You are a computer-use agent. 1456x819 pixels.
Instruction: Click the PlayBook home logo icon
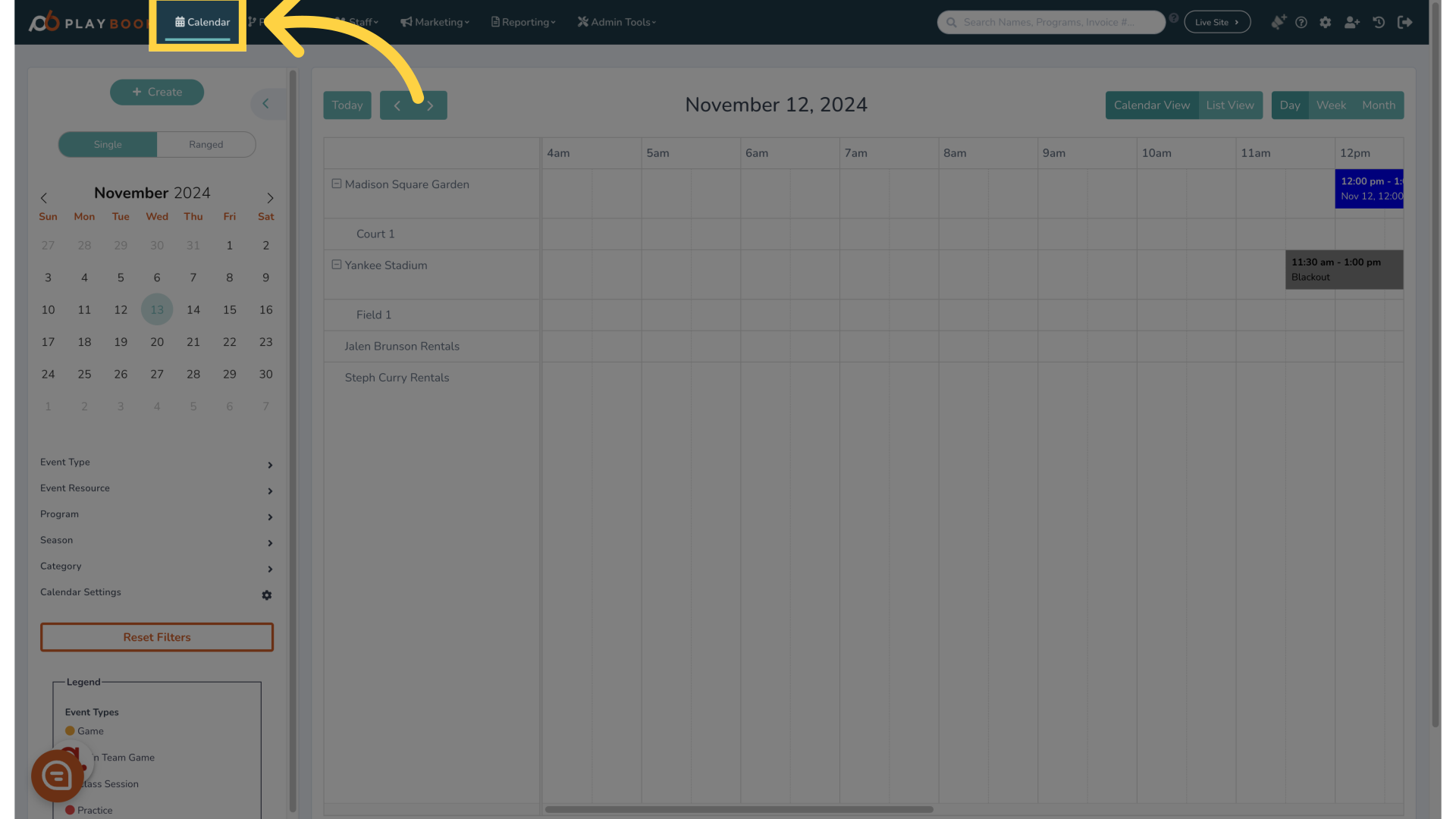tap(43, 21)
